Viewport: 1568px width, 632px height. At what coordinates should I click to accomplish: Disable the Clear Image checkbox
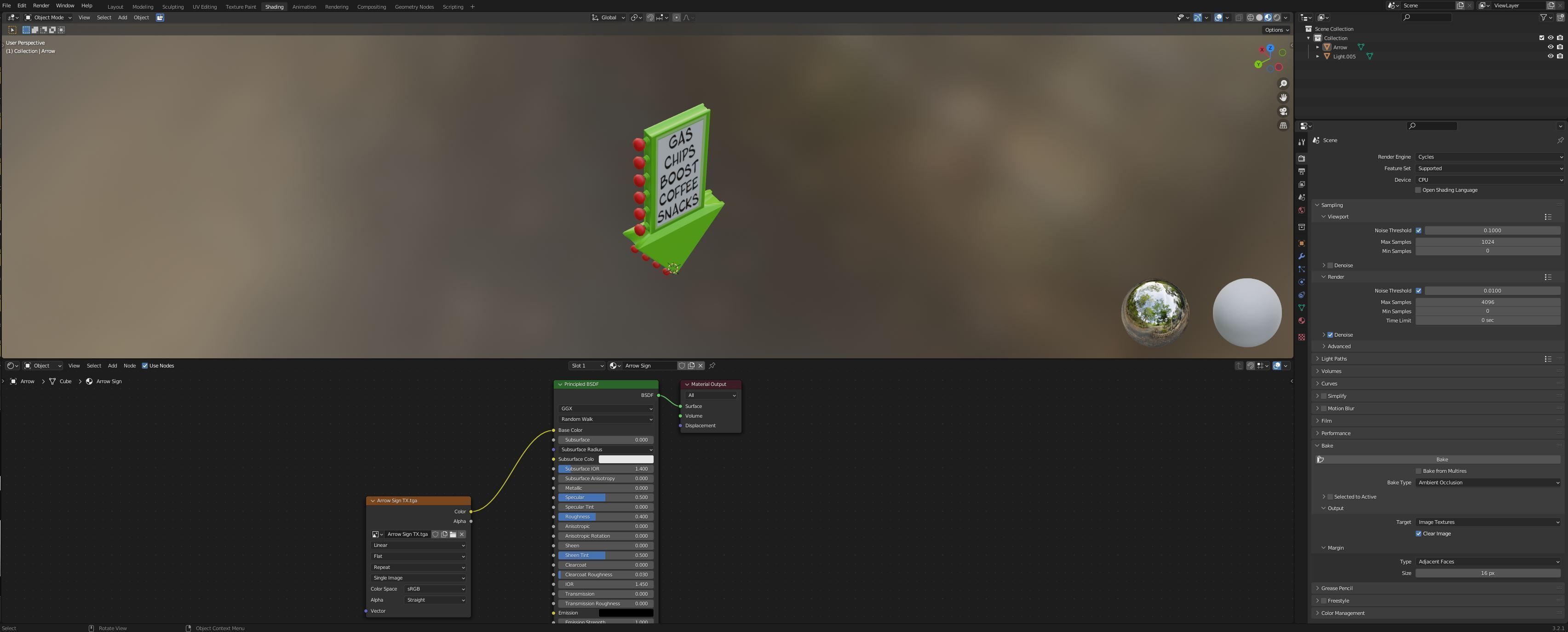pyautogui.click(x=1418, y=534)
